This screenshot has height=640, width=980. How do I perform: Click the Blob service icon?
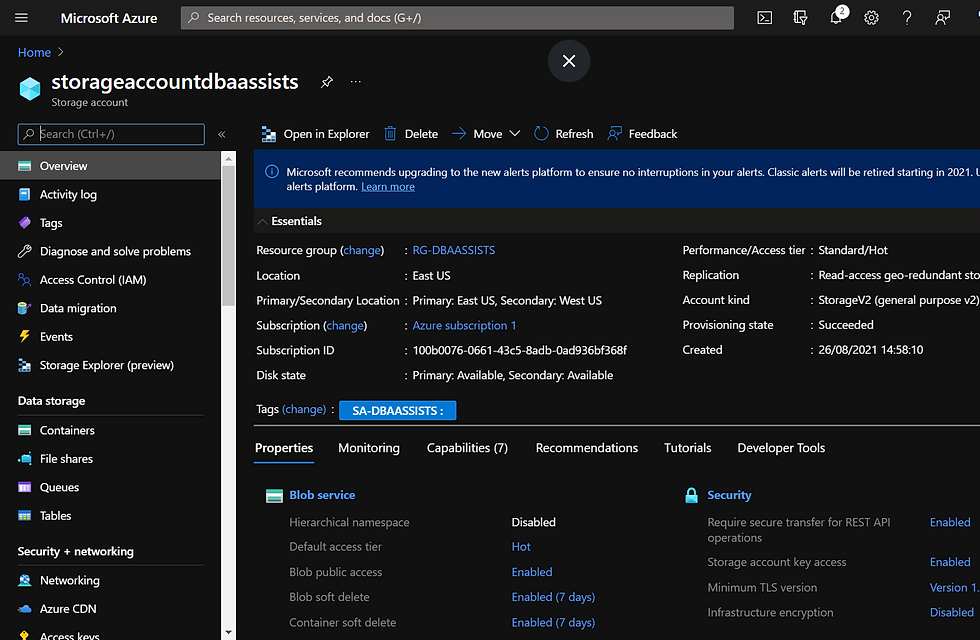(x=274, y=496)
